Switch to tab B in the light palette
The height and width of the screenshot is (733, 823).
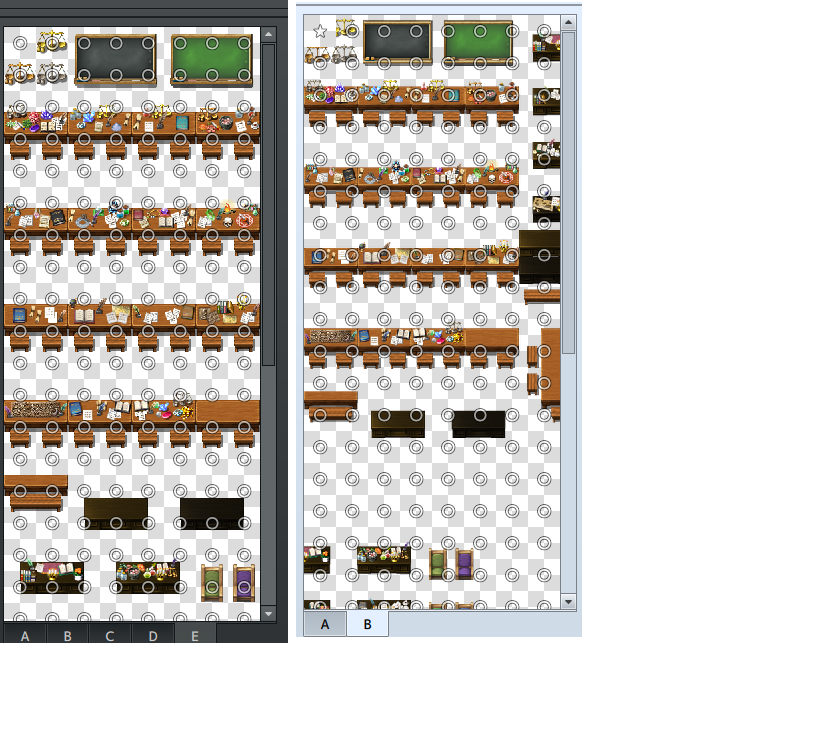coord(367,624)
